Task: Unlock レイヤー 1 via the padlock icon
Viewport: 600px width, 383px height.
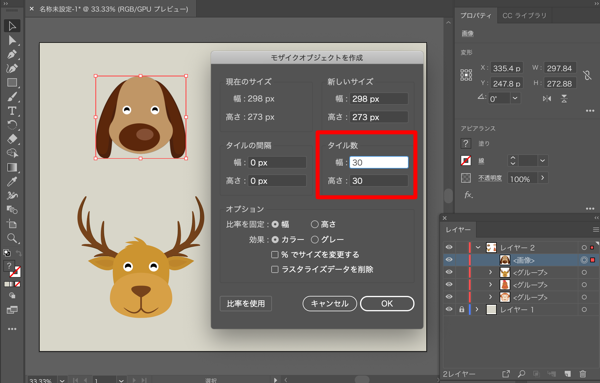Action: pyautogui.click(x=462, y=309)
